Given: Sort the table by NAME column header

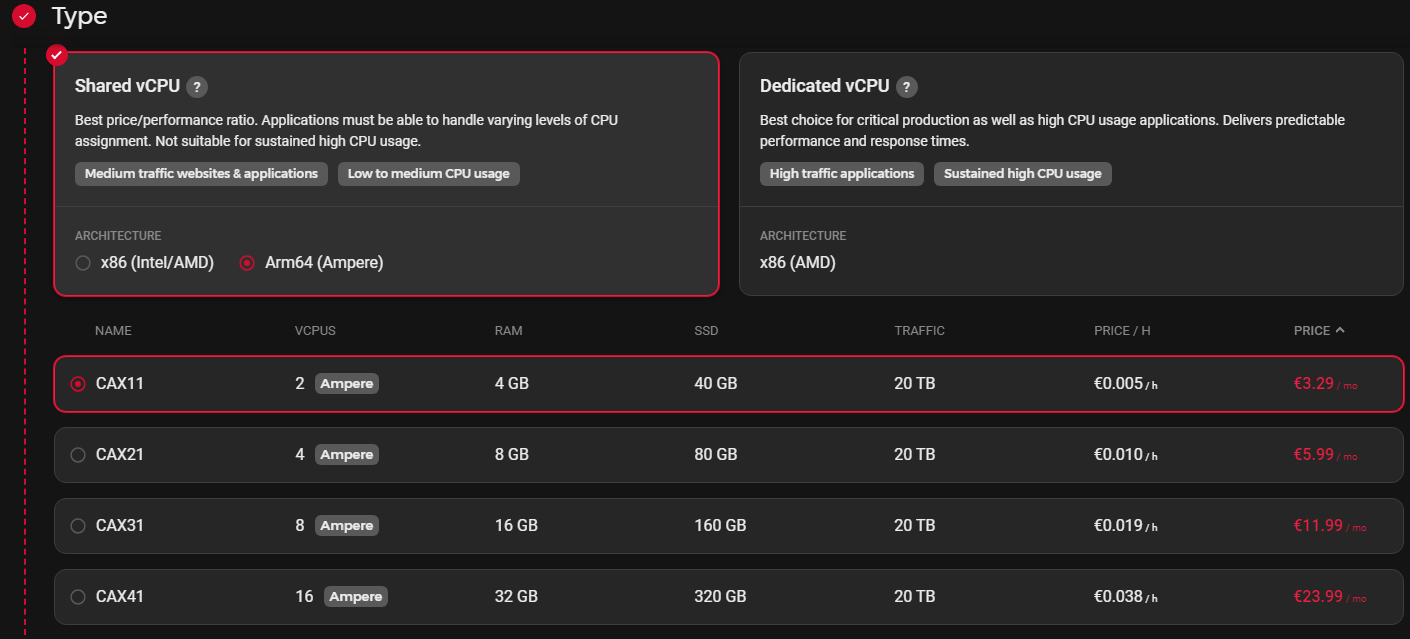Looking at the screenshot, I should (x=113, y=331).
